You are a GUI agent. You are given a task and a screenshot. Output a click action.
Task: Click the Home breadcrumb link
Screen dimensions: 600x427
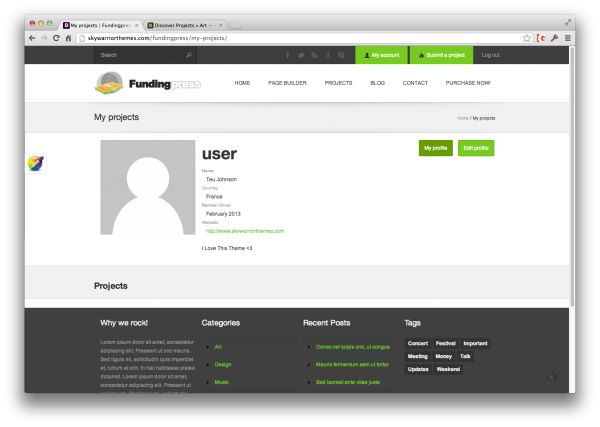(x=463, y=118)
